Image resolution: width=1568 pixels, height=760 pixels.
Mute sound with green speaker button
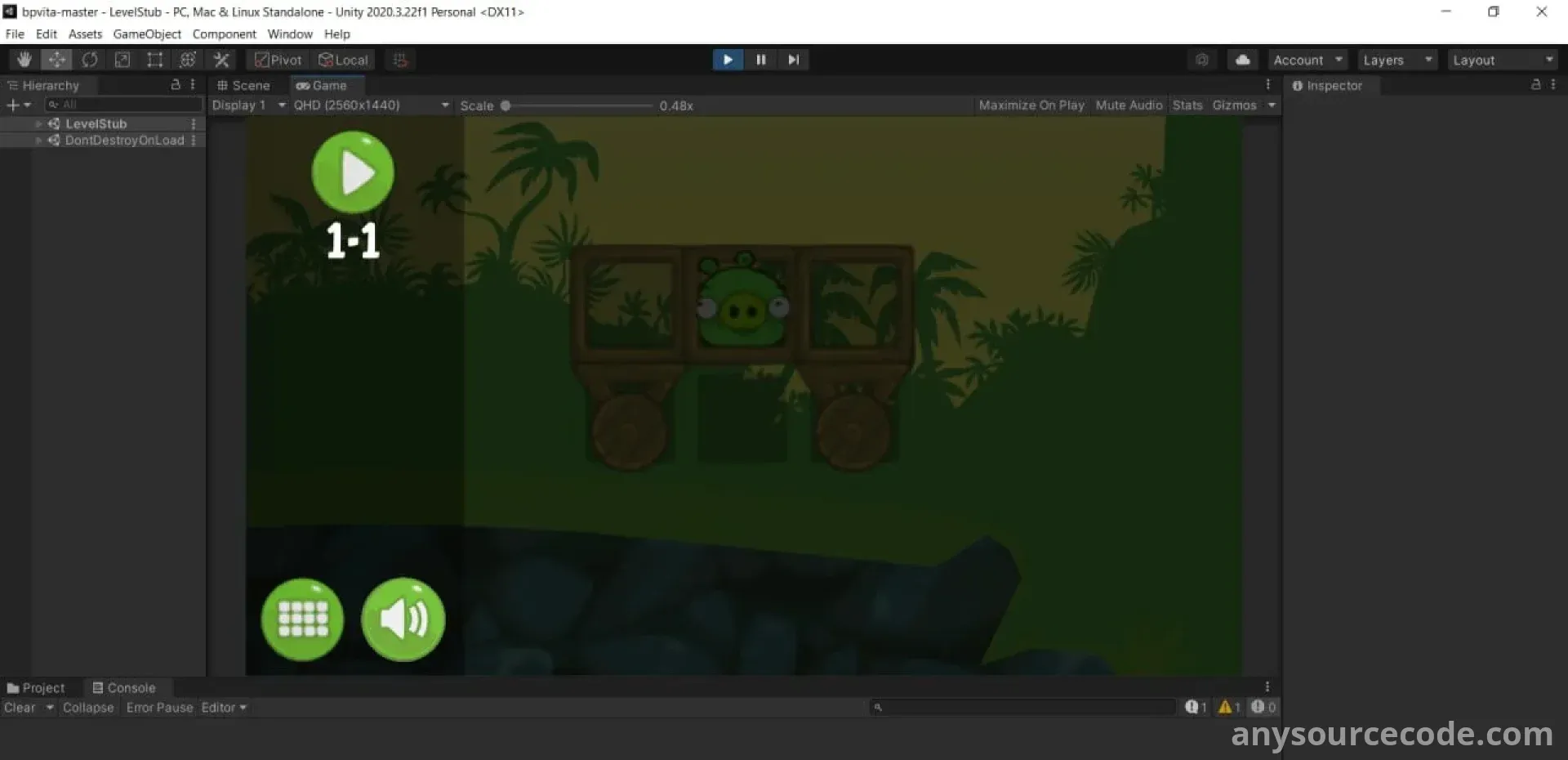(403, 619)
